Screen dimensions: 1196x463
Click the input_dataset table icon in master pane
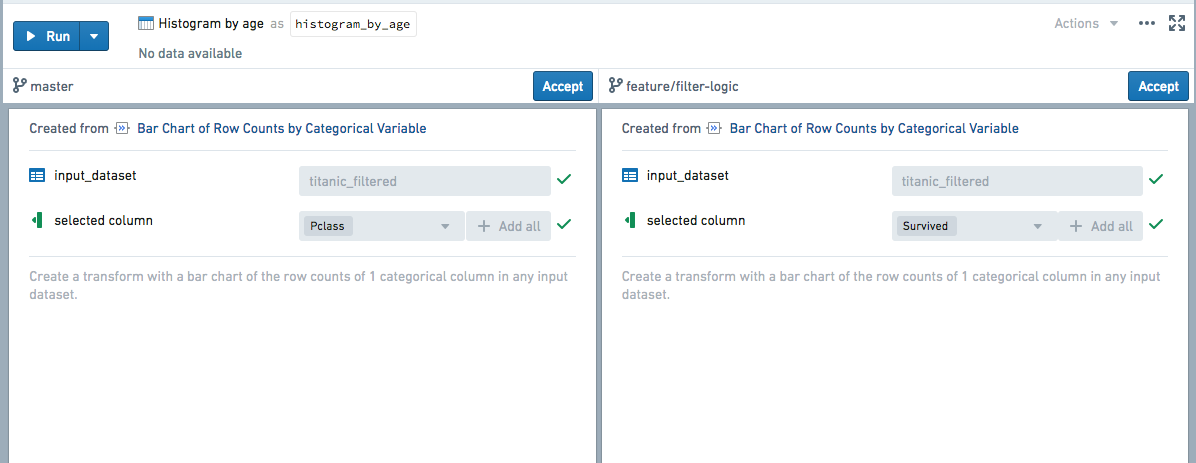coord(37,175)
